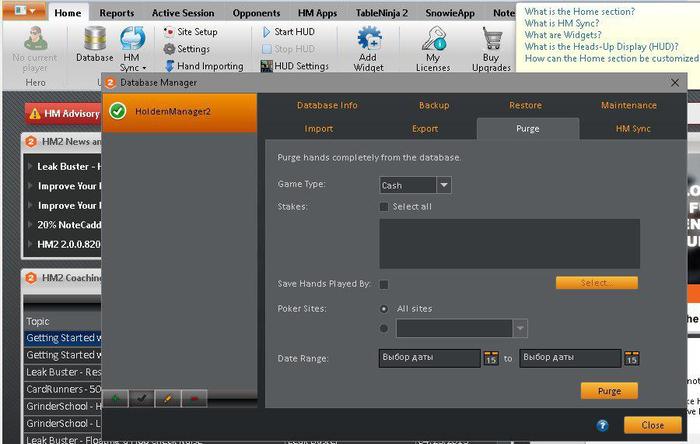Select the specific poker site radio button
This screenshot has height=444, width=700.
[383, 328]
